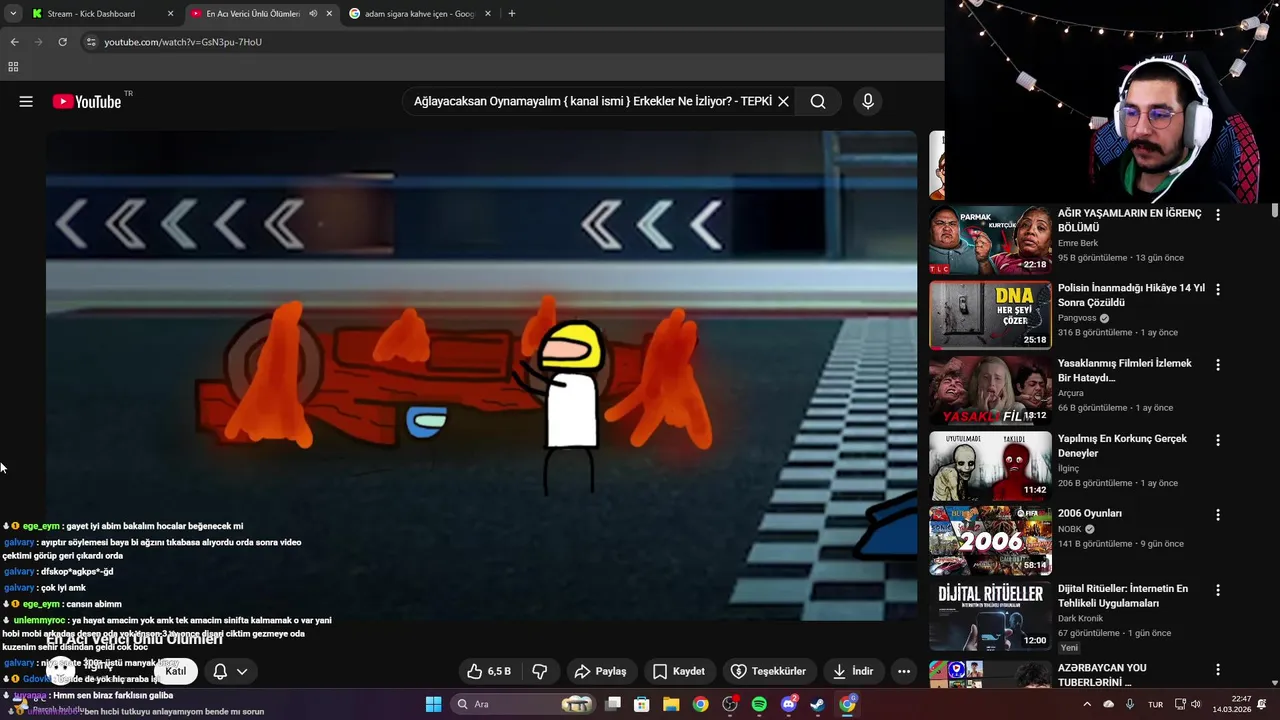
Task: Open title Polisin İnanmadığı Hikâye 14 Yıl
Action: [1131, 295]
